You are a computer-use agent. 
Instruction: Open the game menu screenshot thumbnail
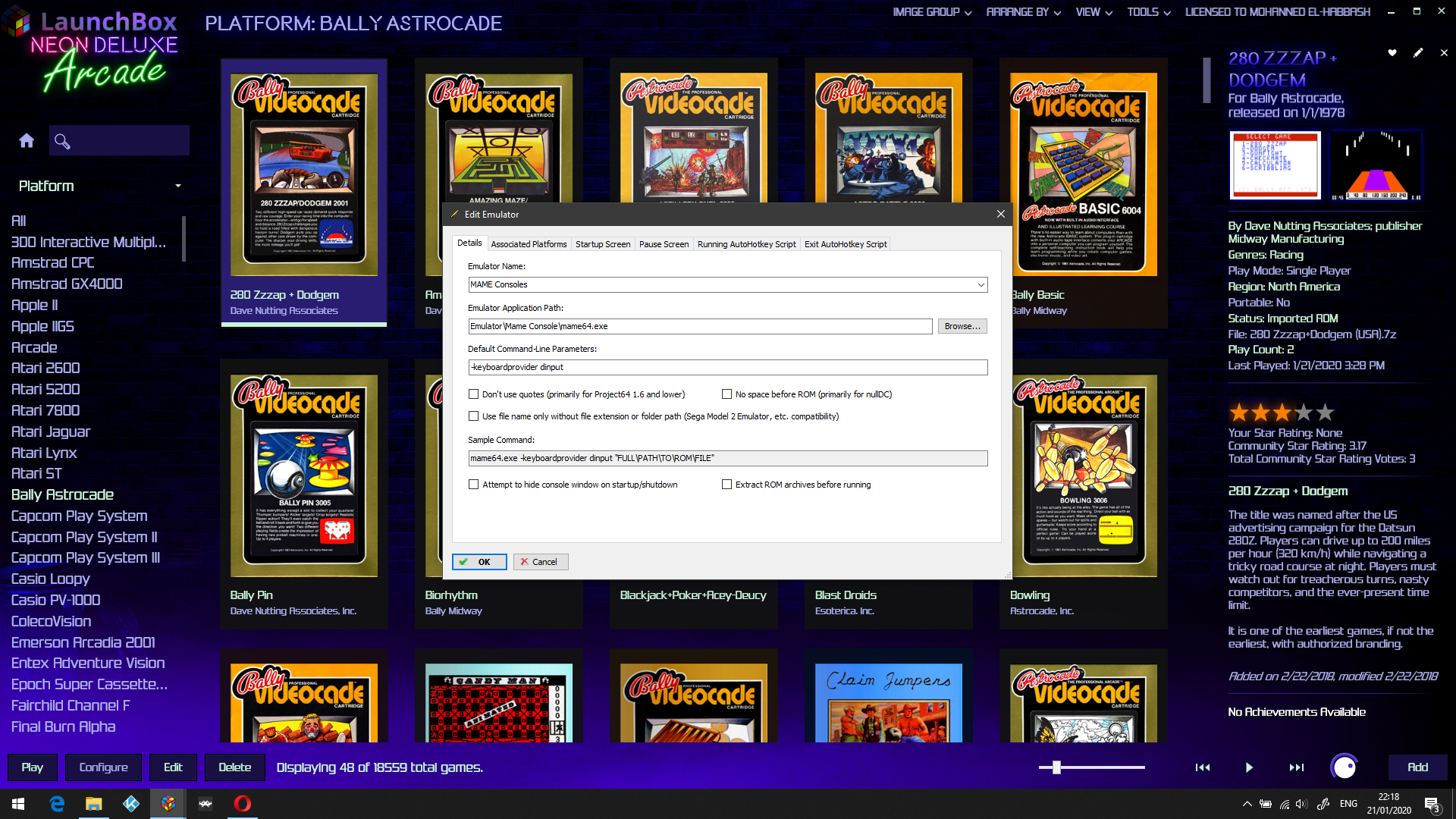[1276, 165]
